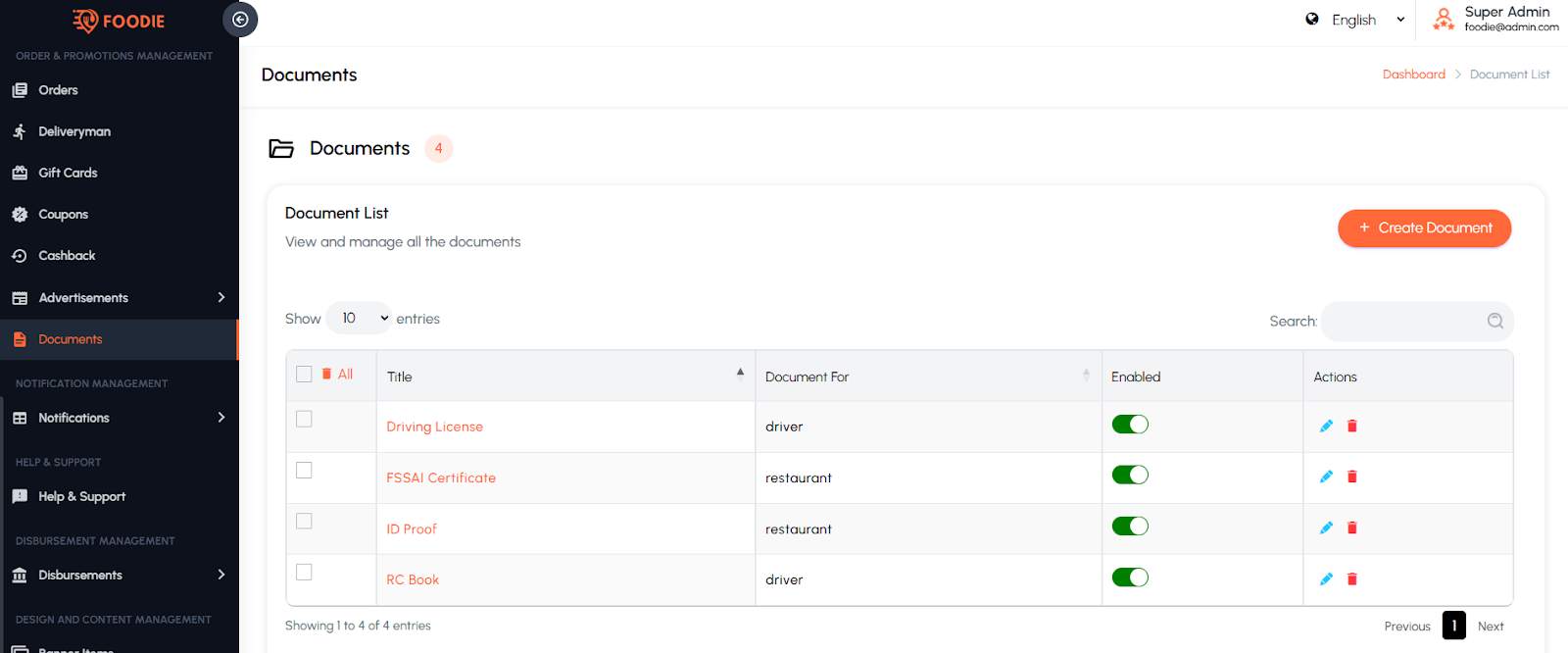Open the entries per page dropdown

(359, 319)
